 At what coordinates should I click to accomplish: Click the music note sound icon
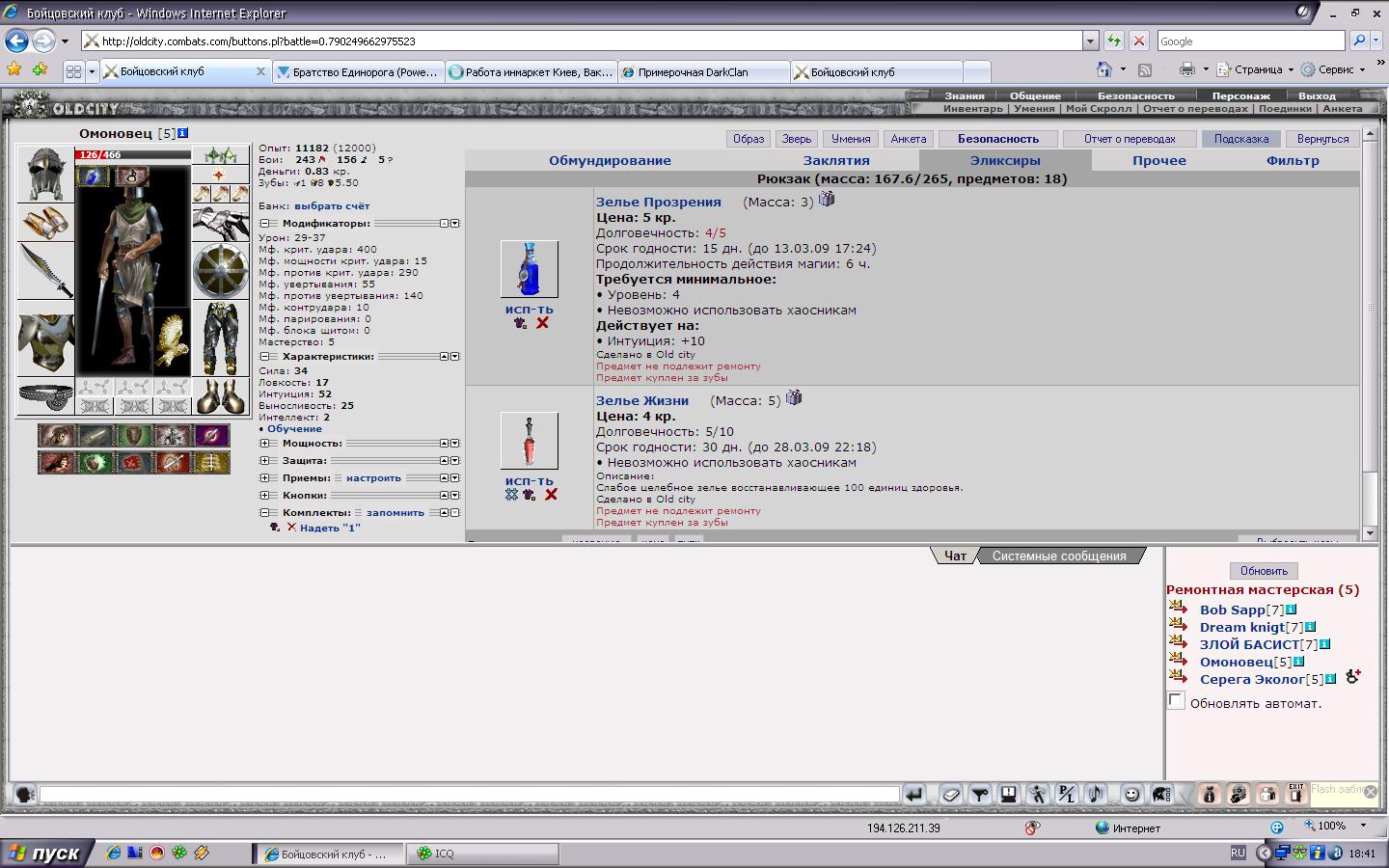(x=1095, y=794)
